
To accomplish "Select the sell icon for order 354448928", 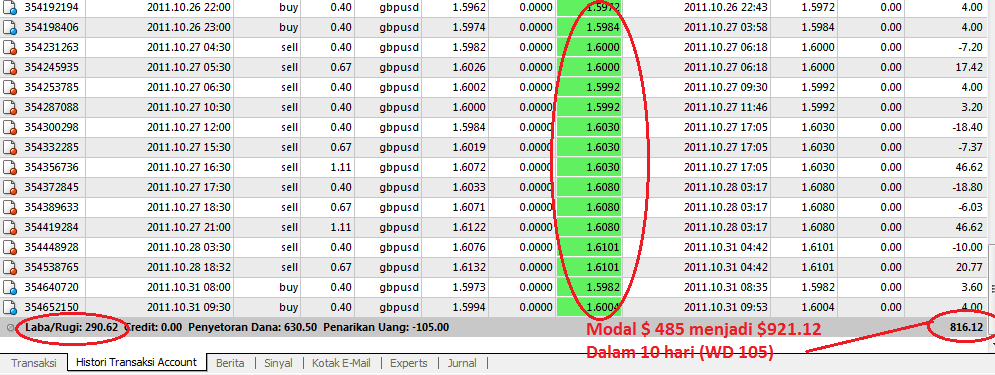I will tap(10, 247).
